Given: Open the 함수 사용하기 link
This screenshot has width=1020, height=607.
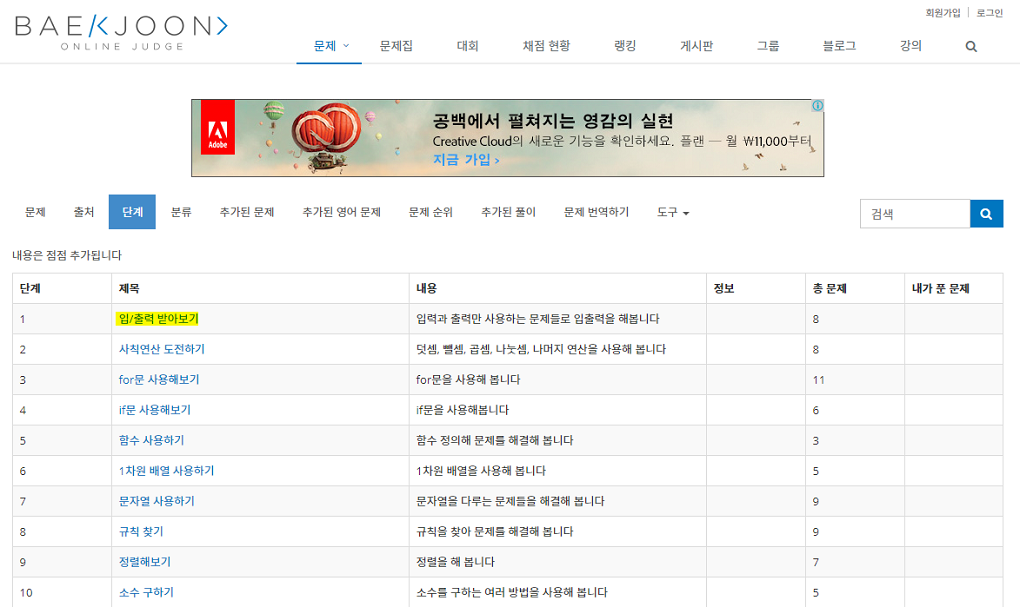Looking at the screenshot, I should tap(152, 440).
